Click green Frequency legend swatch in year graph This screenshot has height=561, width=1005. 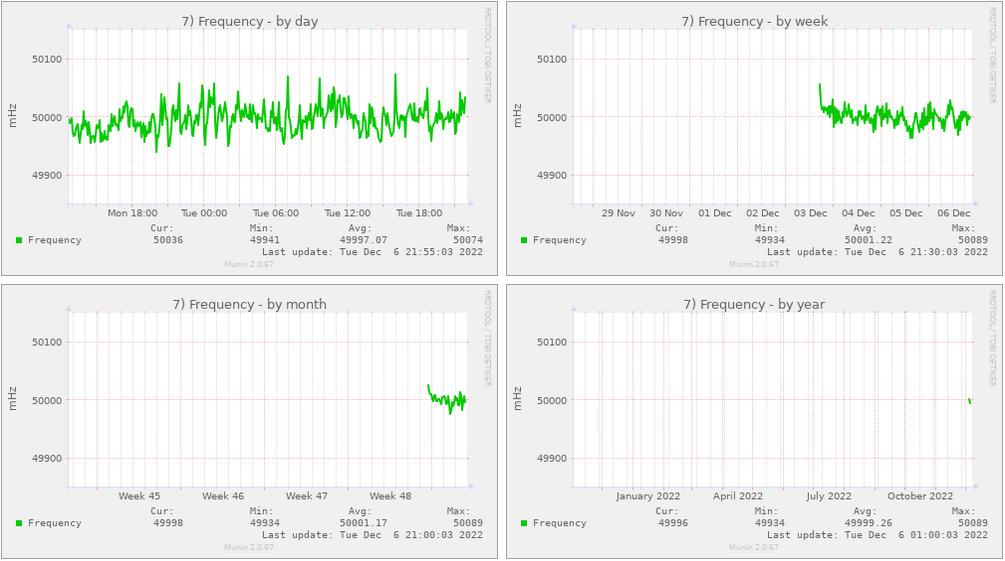[x=524, y=523]
